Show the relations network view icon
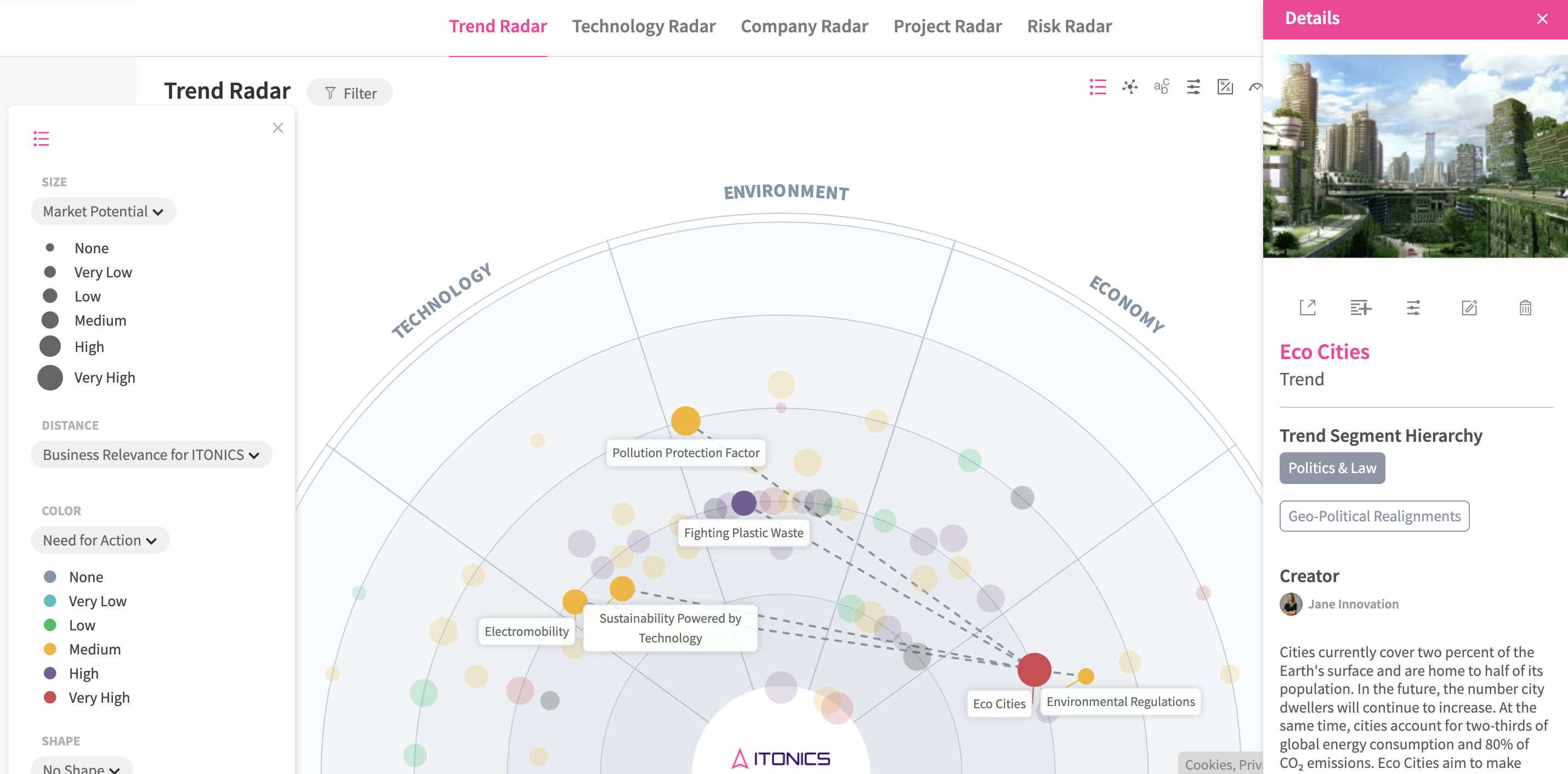Viewport: 1568px width, 774px height. (x=1130, y=87)
